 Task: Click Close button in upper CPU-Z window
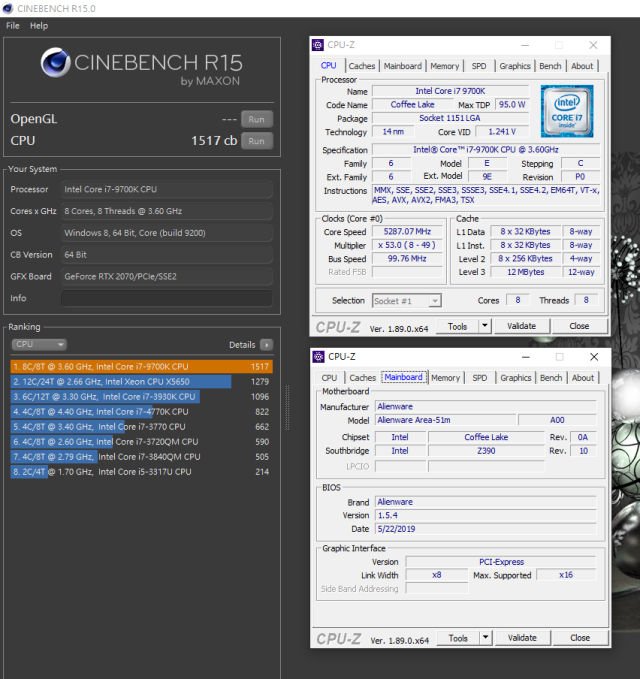[579, 326]
